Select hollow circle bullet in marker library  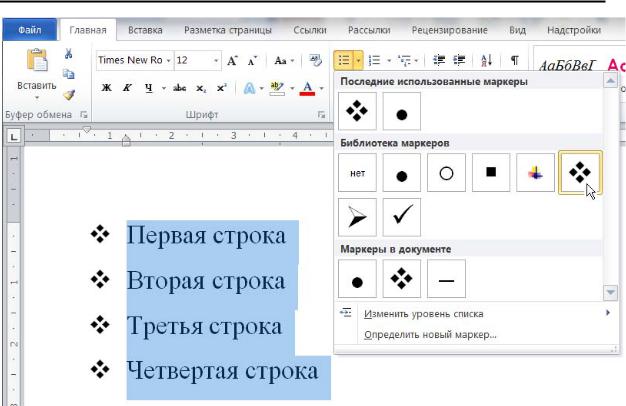[446, 173]
